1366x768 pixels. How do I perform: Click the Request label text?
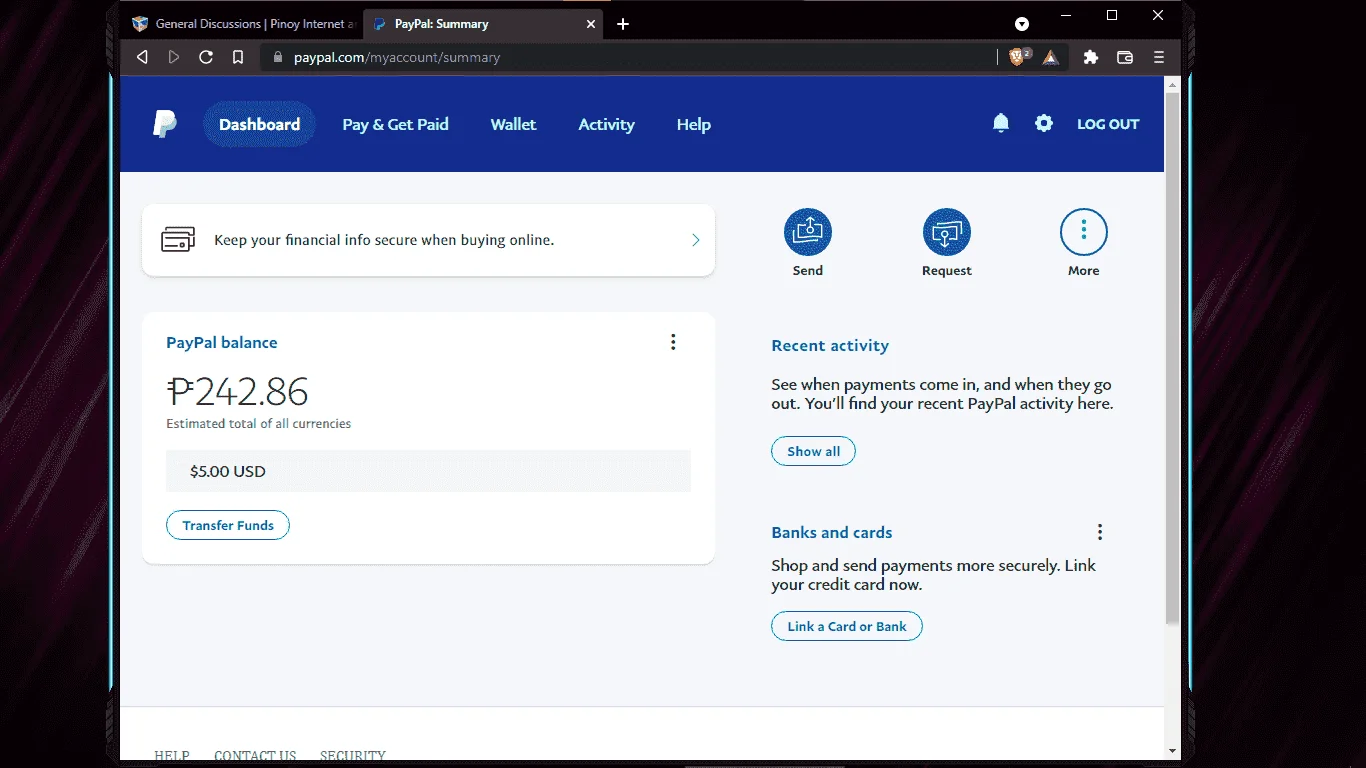click(946, 271)
